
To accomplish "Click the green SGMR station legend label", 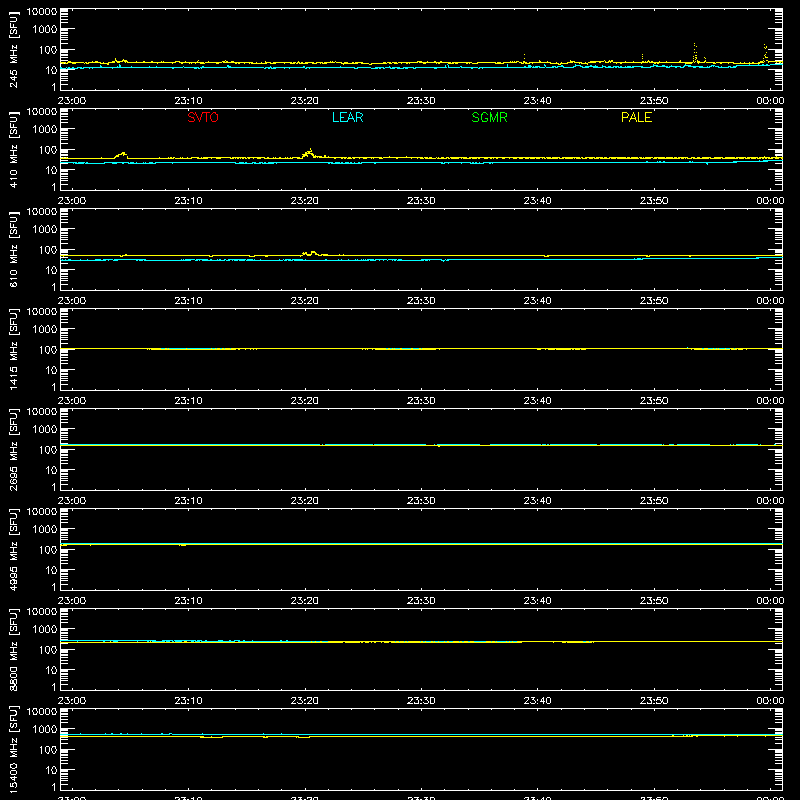I will (x=489, y=117).
